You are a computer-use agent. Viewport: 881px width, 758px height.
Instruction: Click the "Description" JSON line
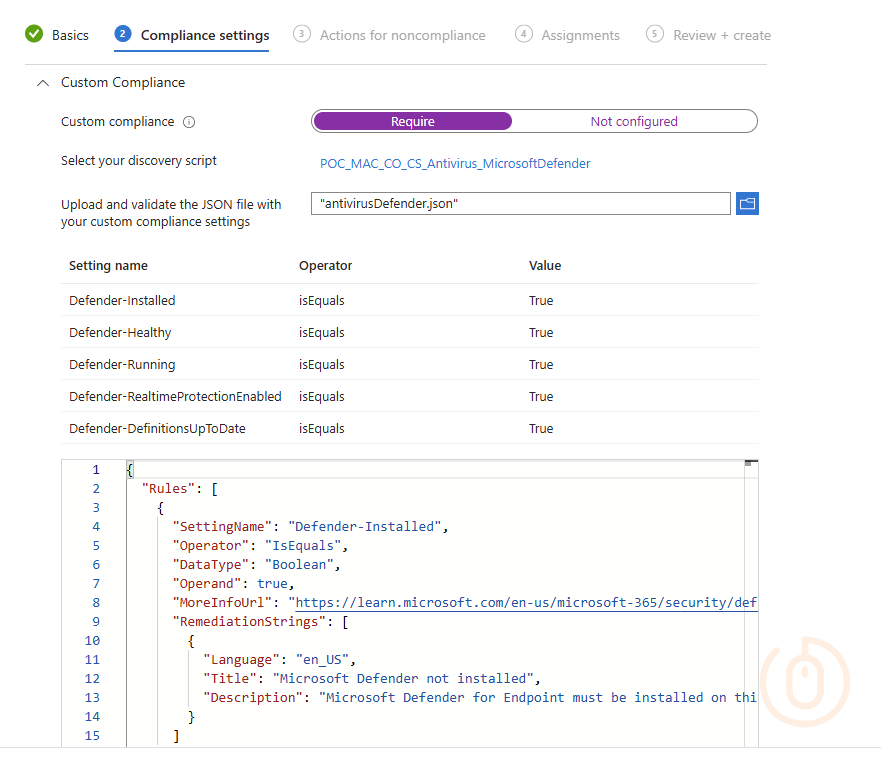479,697
